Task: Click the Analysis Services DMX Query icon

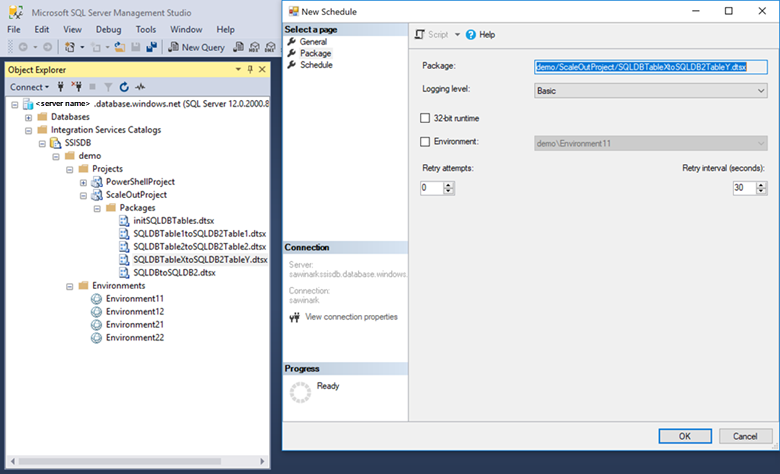Action: 271,47
